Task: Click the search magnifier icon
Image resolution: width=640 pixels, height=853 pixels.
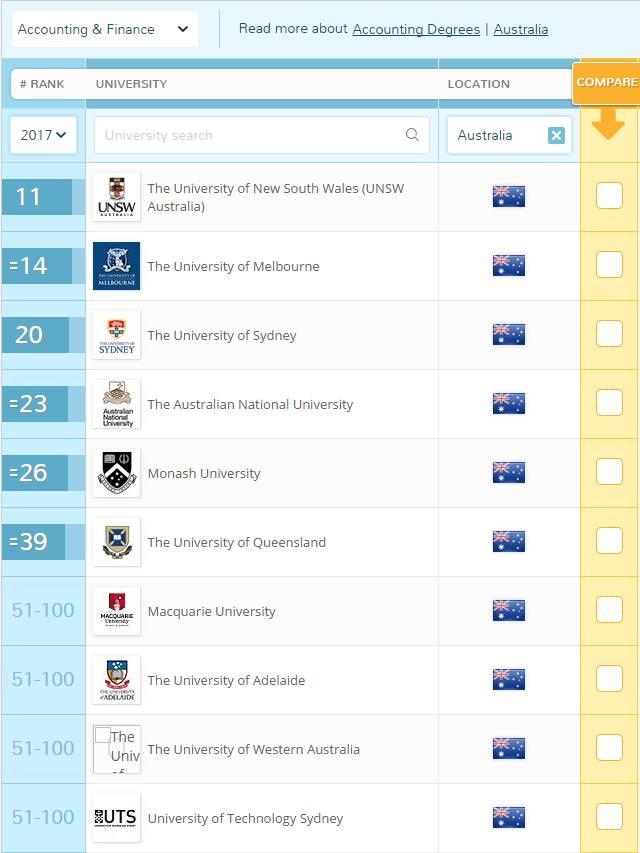Action: 412,135
